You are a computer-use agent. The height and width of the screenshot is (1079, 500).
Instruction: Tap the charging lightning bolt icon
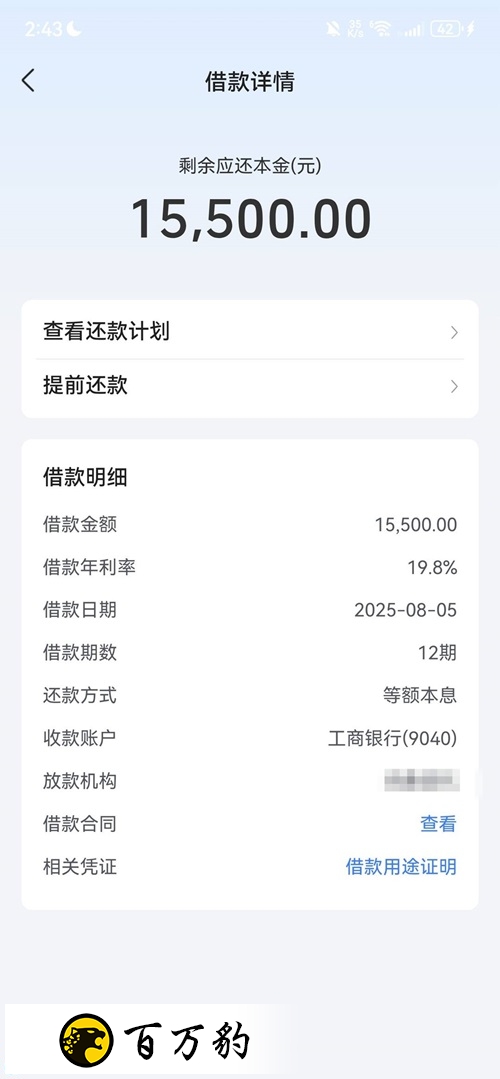[470, 29]
